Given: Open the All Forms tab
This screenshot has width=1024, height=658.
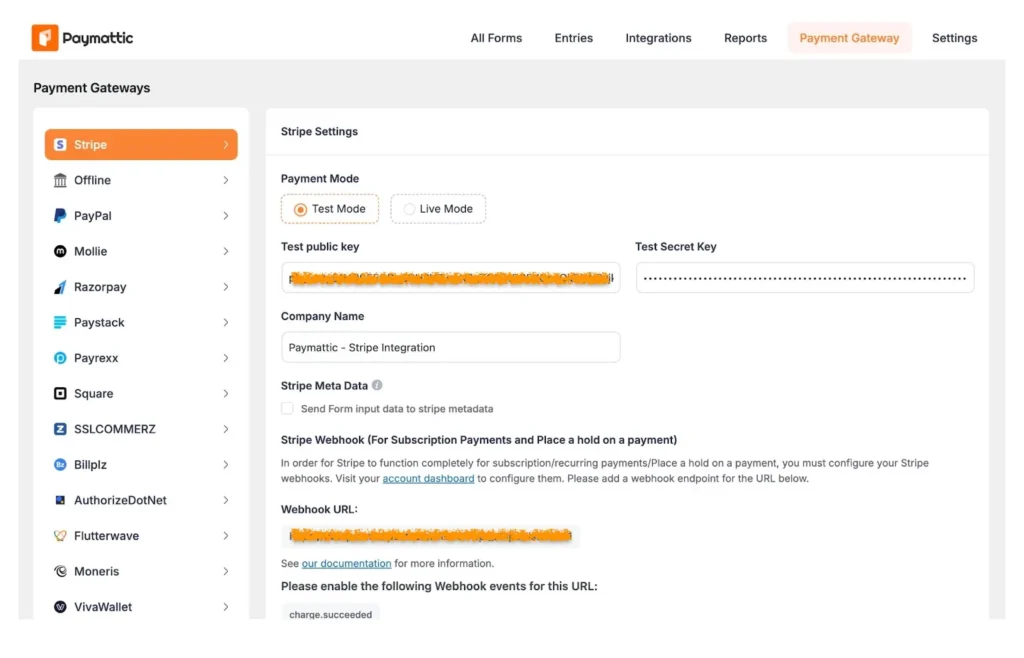Looking at the screenshot, I should 496,38.
